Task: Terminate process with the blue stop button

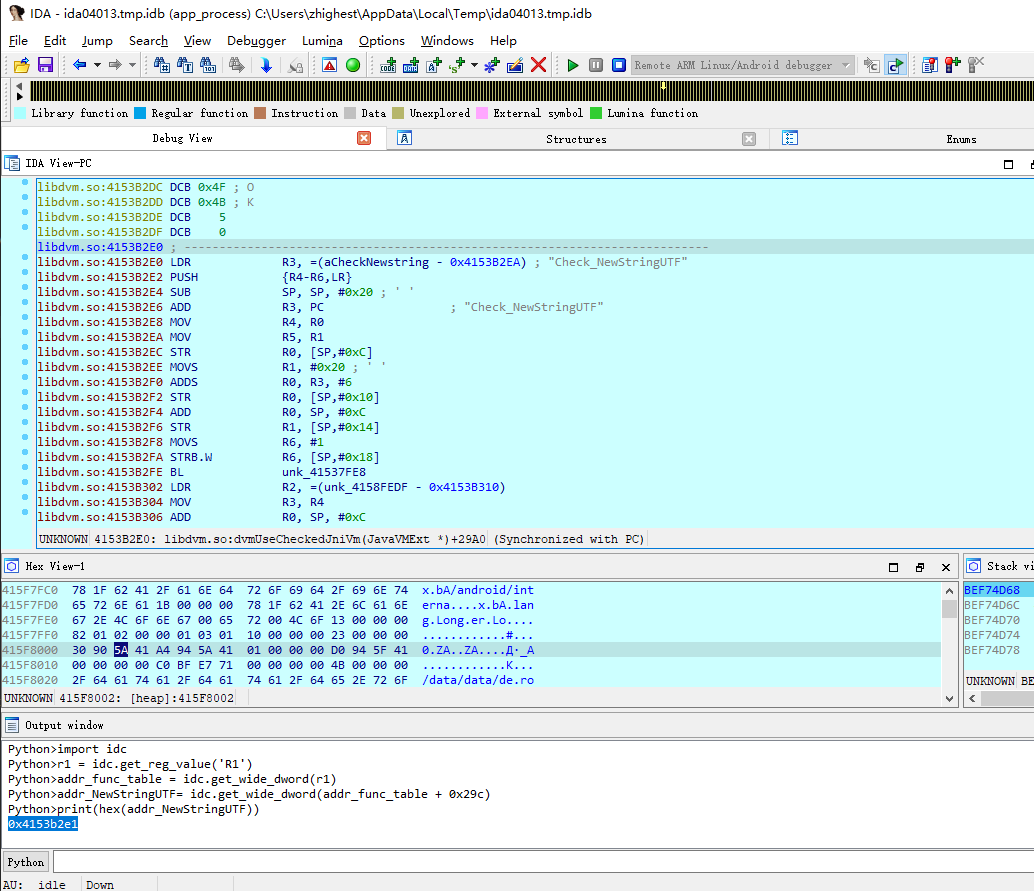Action: tap(619, 65)
